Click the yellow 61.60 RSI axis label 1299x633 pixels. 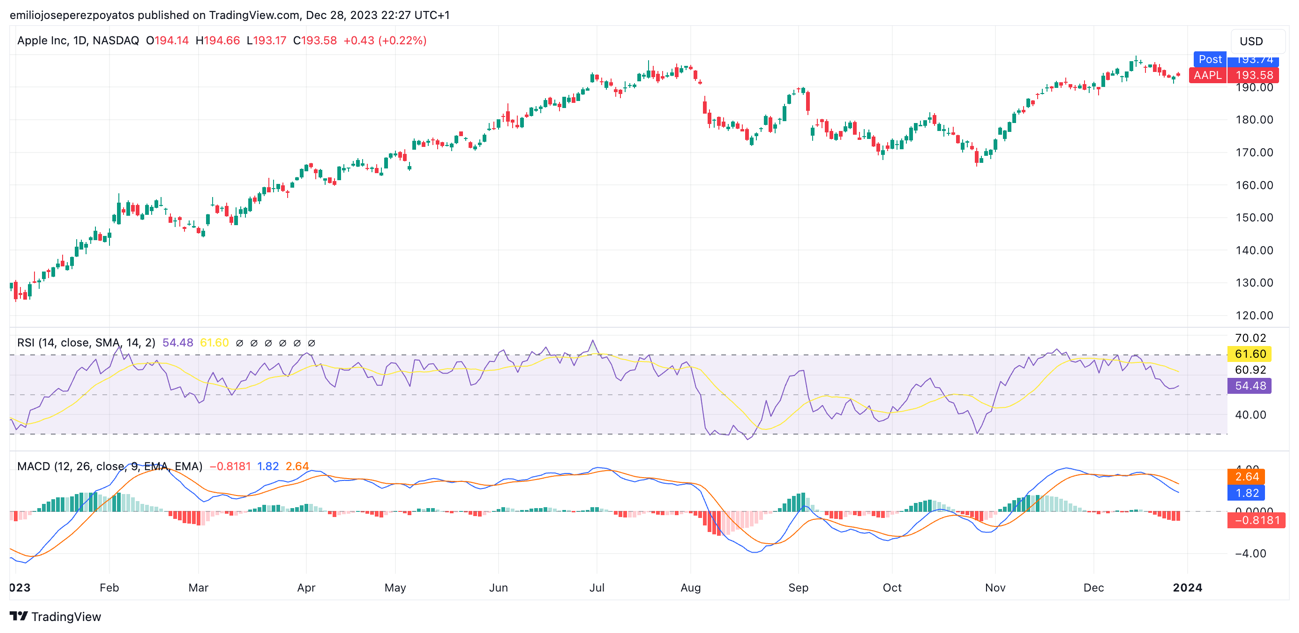[x=1250, y=354]
